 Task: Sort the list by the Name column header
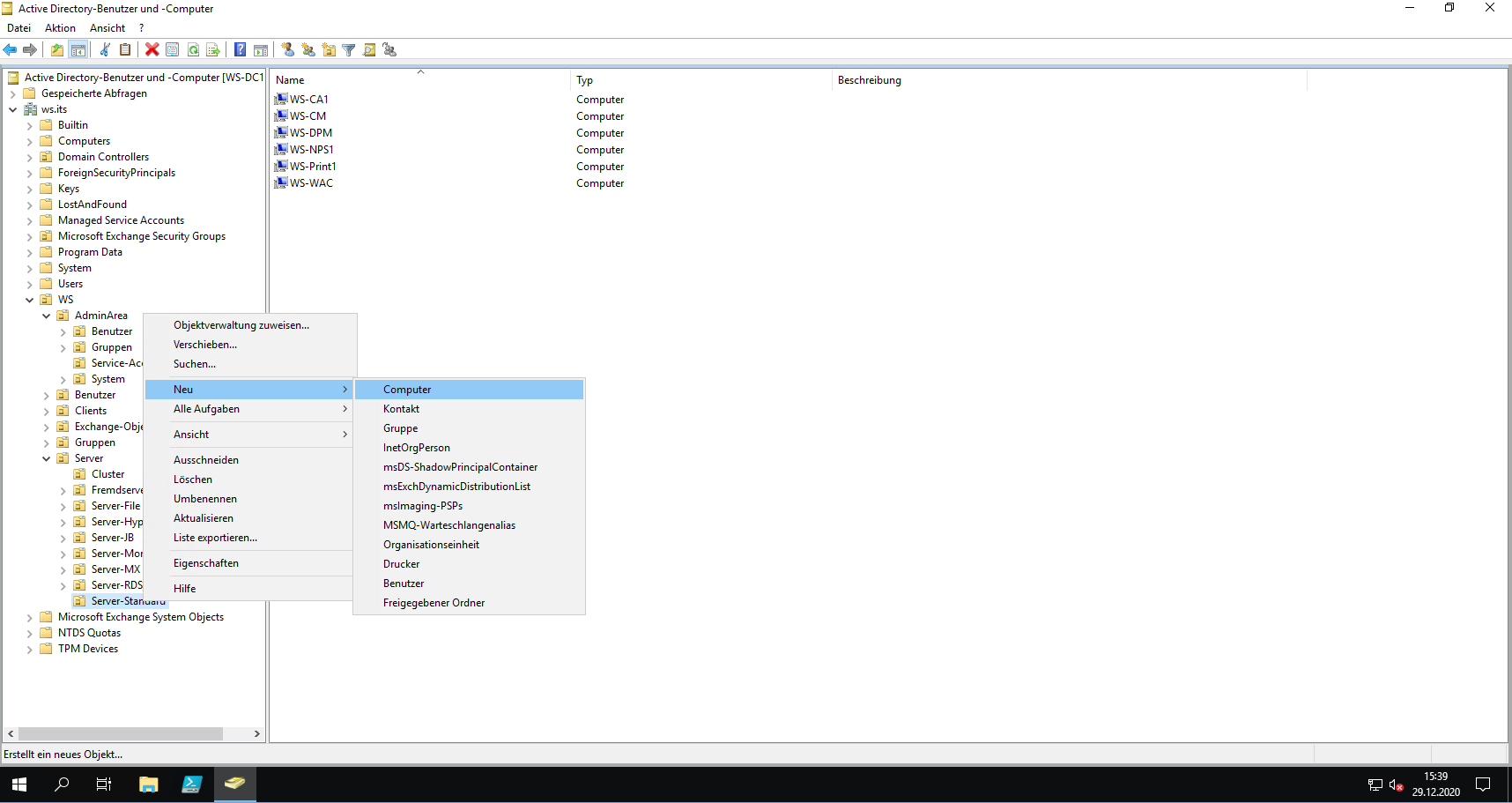tap(420, 80)
